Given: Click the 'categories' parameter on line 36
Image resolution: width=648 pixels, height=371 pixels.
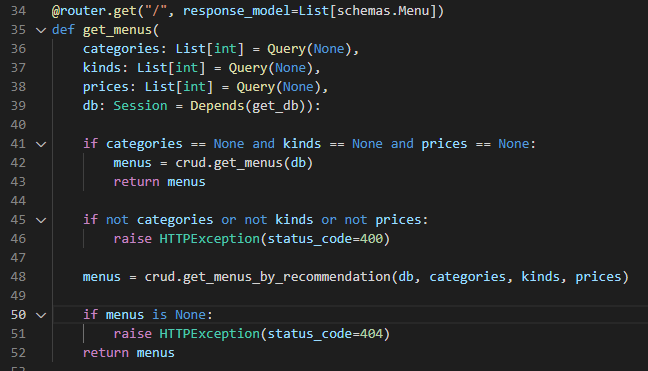Looking at the screenshot, I should coord(121,49).
